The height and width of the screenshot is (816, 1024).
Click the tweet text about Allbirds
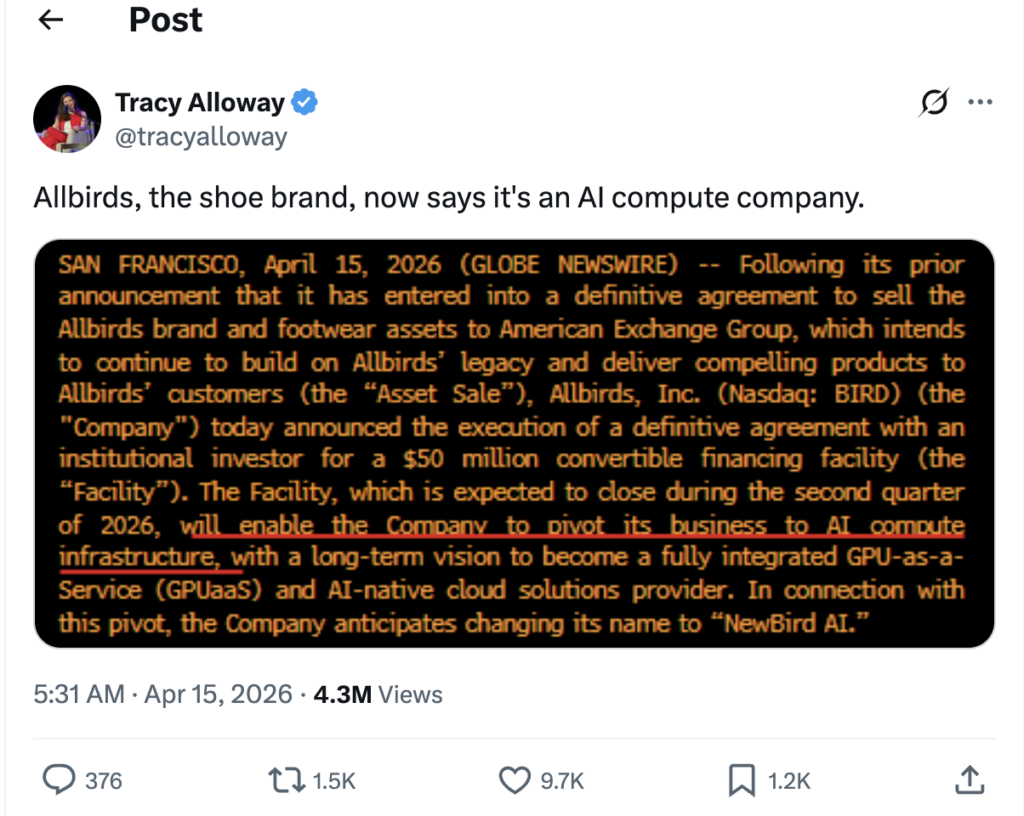(x=448, y=198)
